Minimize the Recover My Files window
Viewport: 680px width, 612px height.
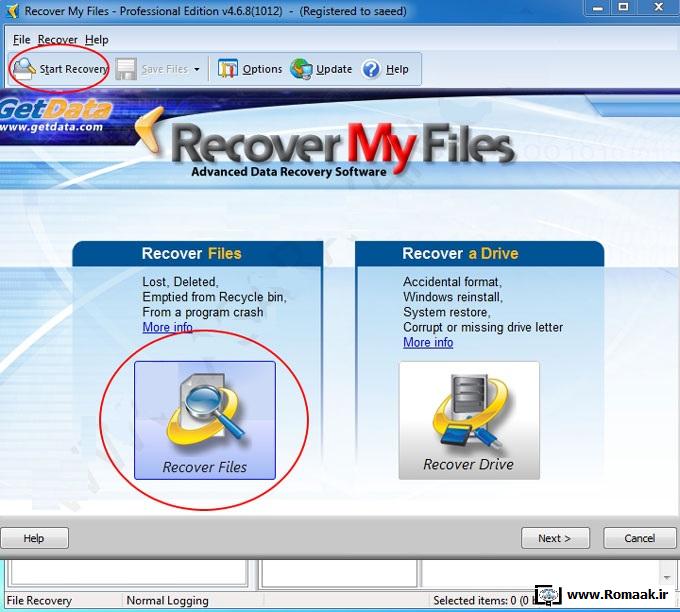tap(598, 7)
